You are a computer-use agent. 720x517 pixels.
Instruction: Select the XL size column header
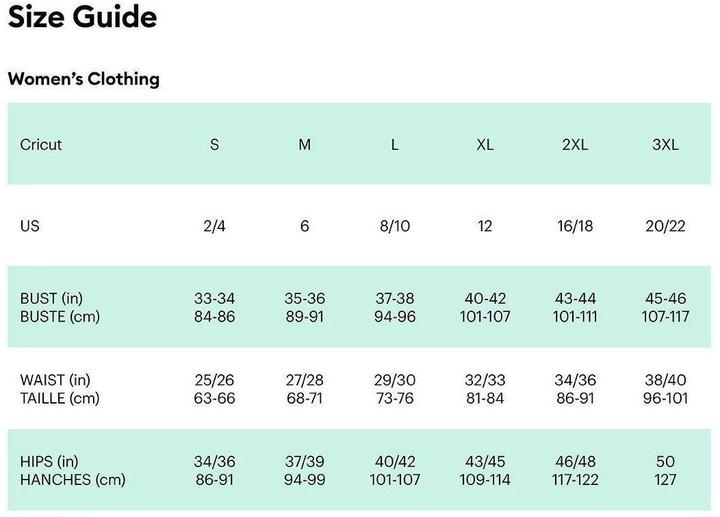click(x=485, y=144)
